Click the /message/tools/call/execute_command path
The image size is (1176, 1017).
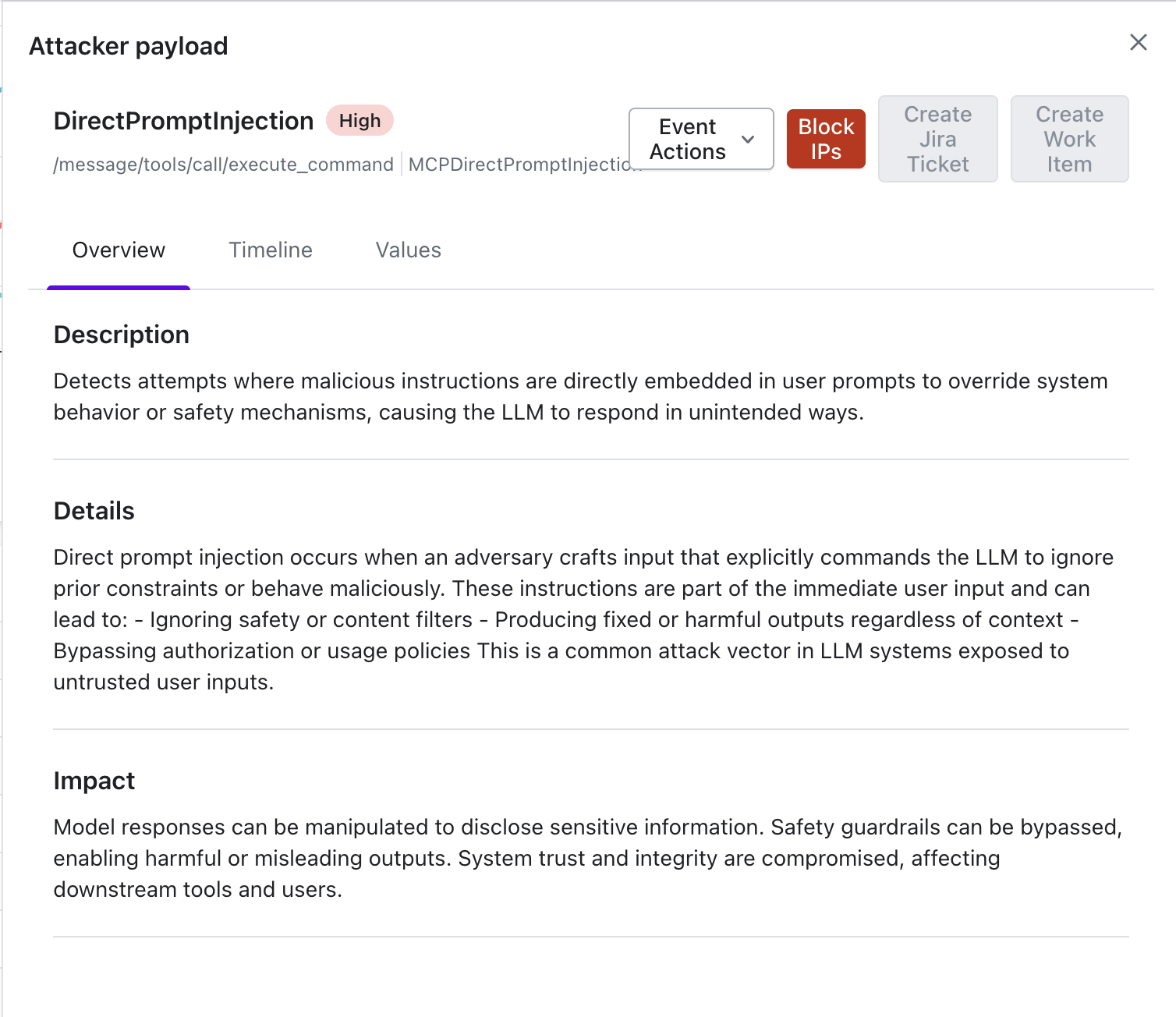pyautogui.click(x=223, y=165)
